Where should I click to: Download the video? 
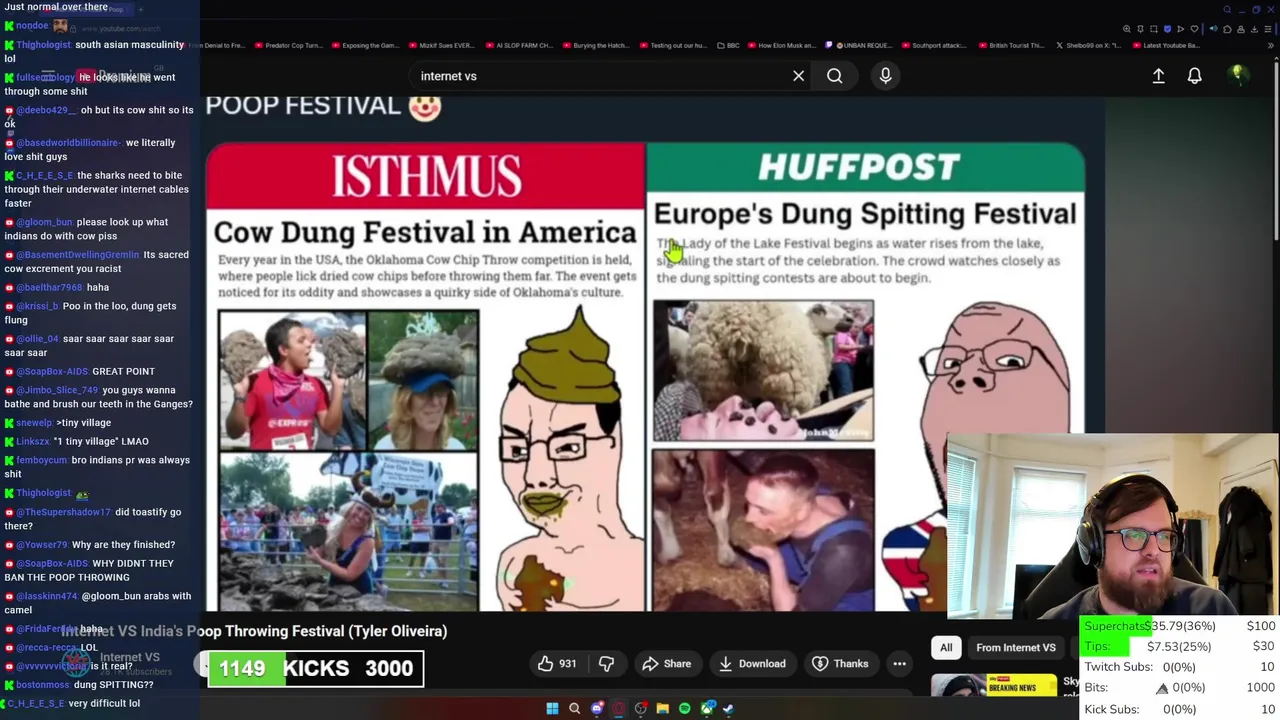click(752, 664)
